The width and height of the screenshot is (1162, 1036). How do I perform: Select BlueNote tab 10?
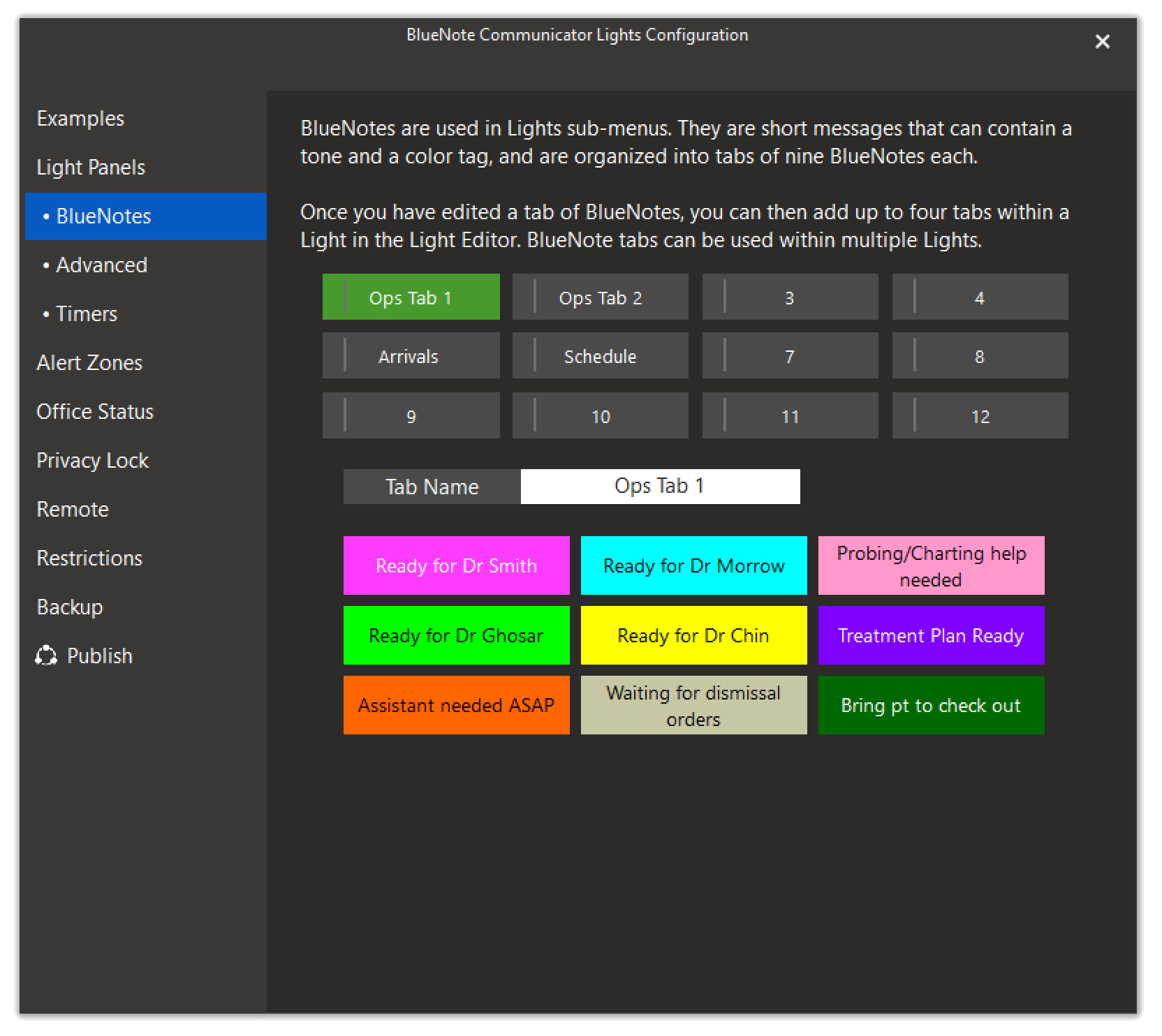click(601, 415)
